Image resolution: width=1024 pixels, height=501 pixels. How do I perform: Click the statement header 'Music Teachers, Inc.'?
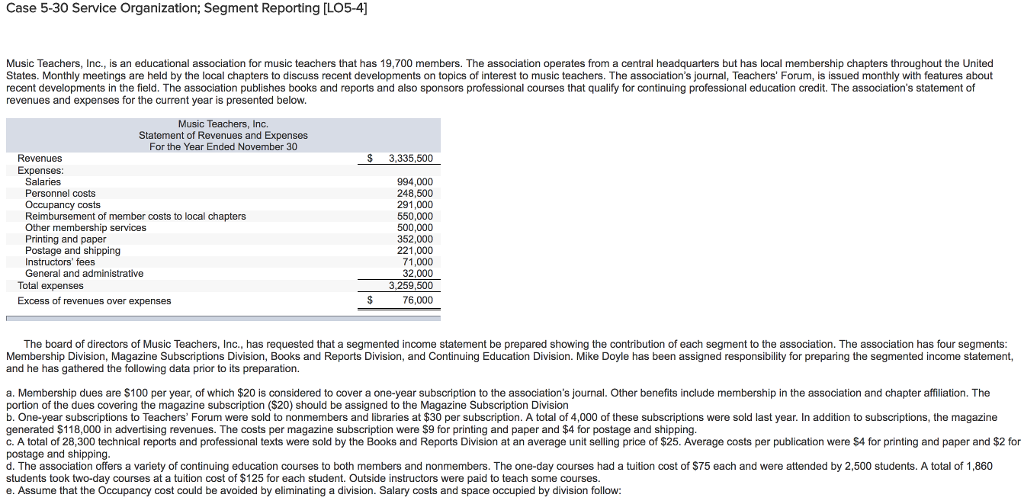pyautogui.click(x=223, y=123)
